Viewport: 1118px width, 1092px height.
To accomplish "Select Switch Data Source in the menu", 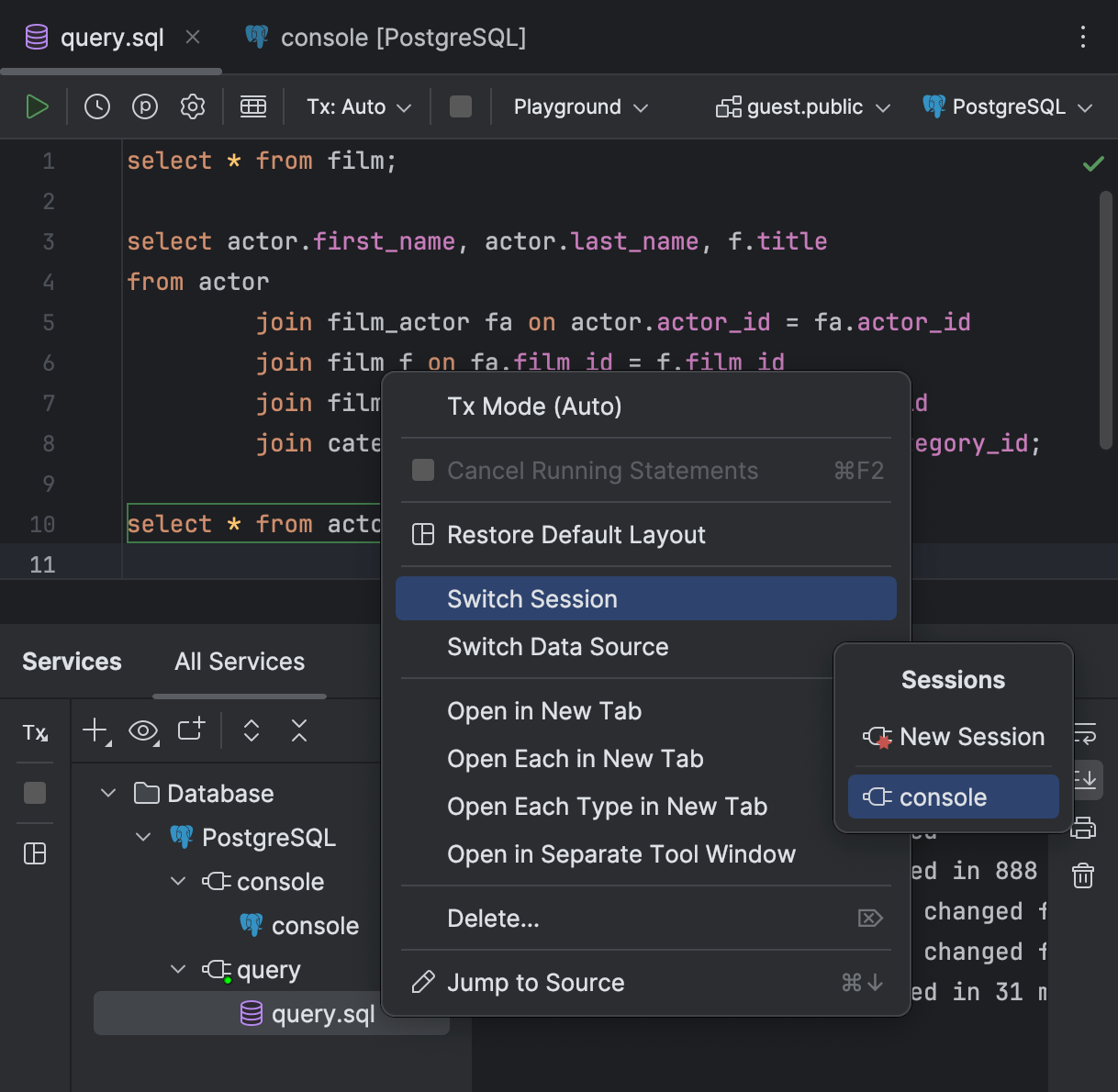I will [557, 647].
